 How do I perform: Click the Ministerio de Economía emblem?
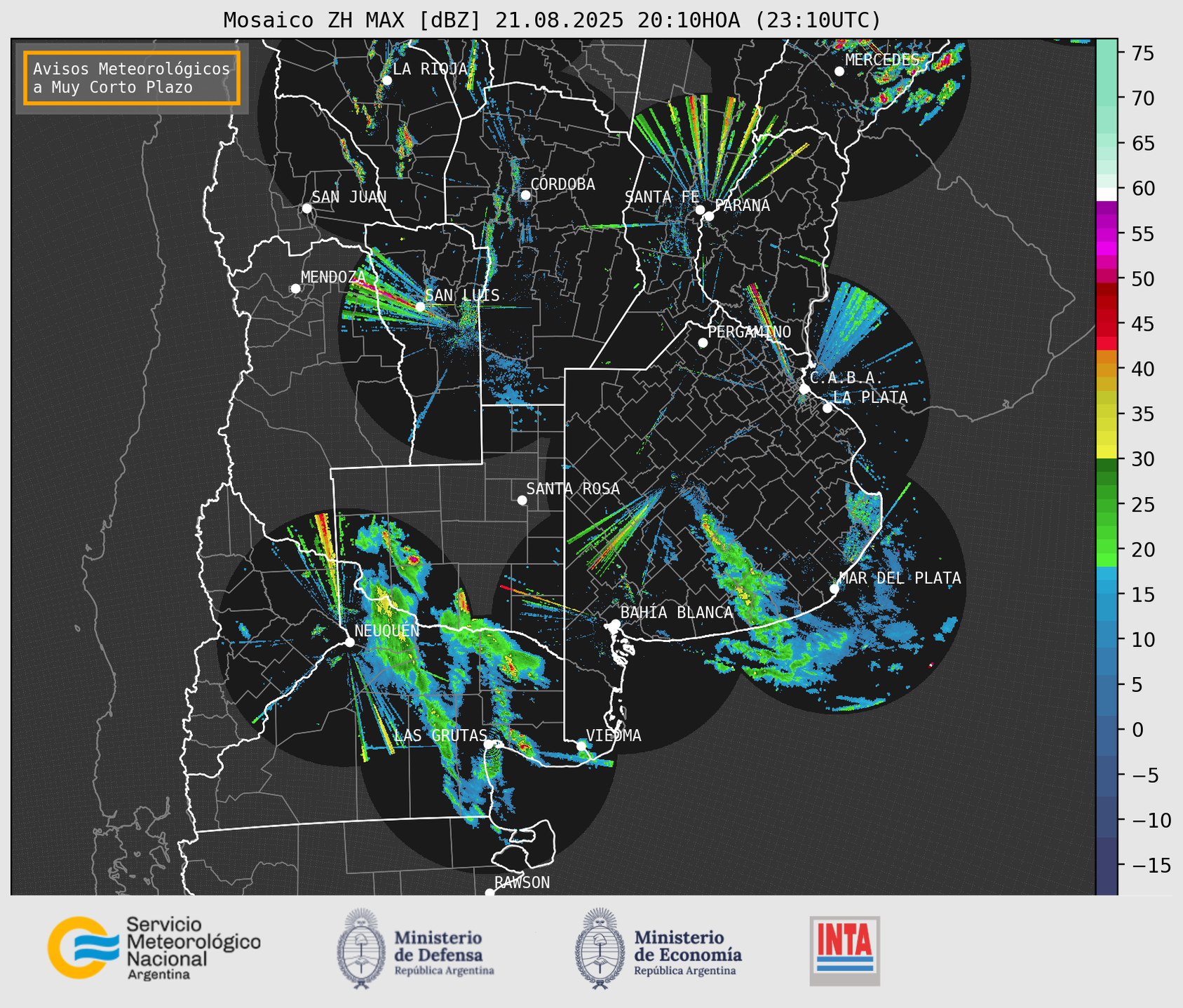600,948
